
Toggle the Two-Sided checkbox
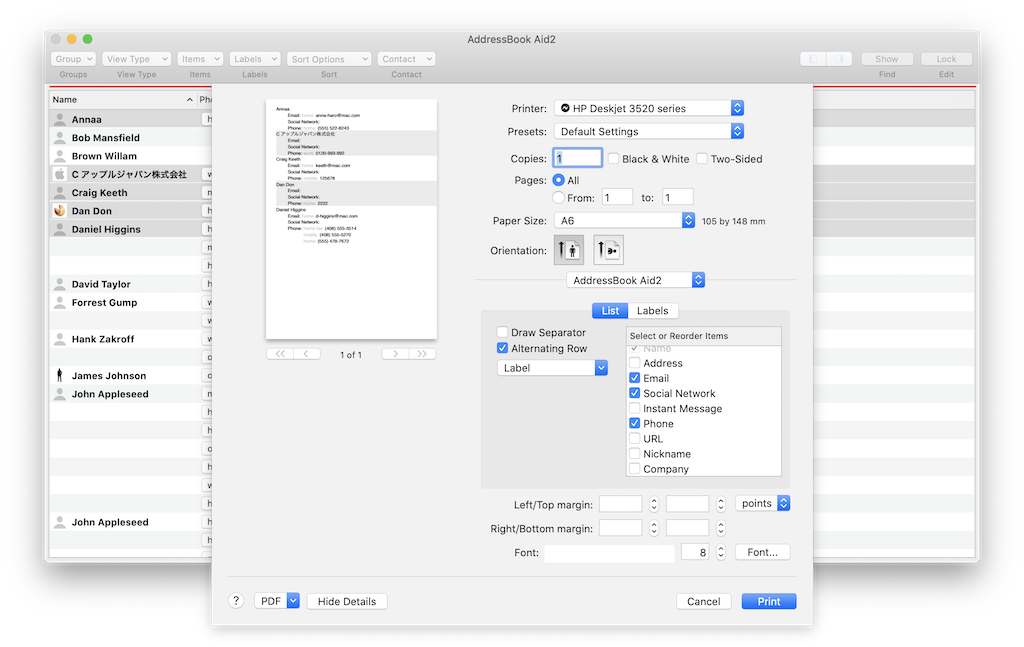[x=702, y=159]
